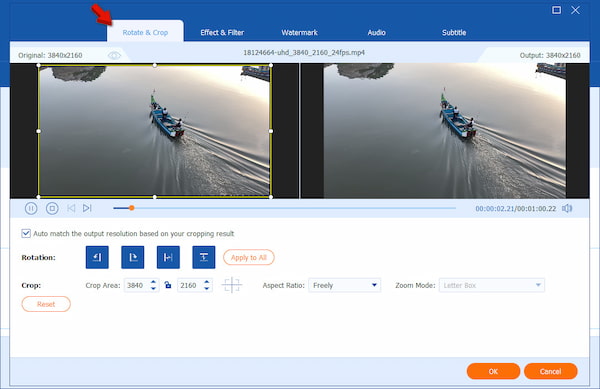Viewport: 600px width, 389px height.
Task: Flip video vertically
Action: point(204,257)
